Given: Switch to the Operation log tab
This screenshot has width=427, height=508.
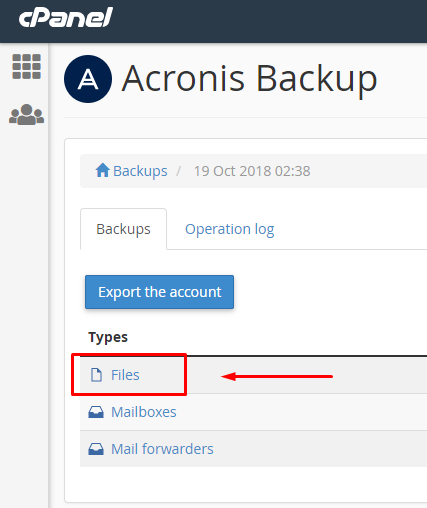Looking at the screenshot, I should click(x=230, y=229).
